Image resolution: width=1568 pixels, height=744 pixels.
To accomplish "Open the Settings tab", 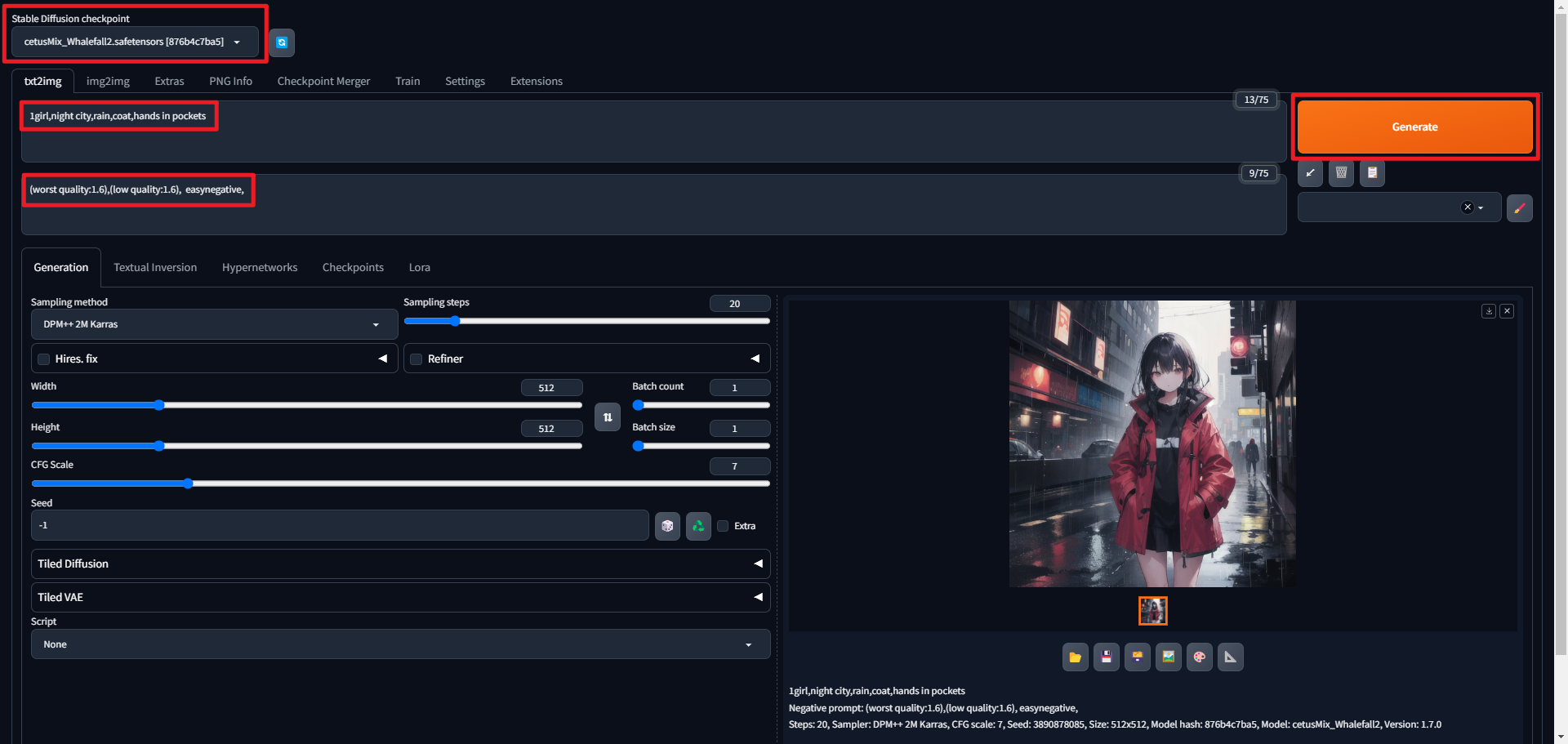I will 465,81.
